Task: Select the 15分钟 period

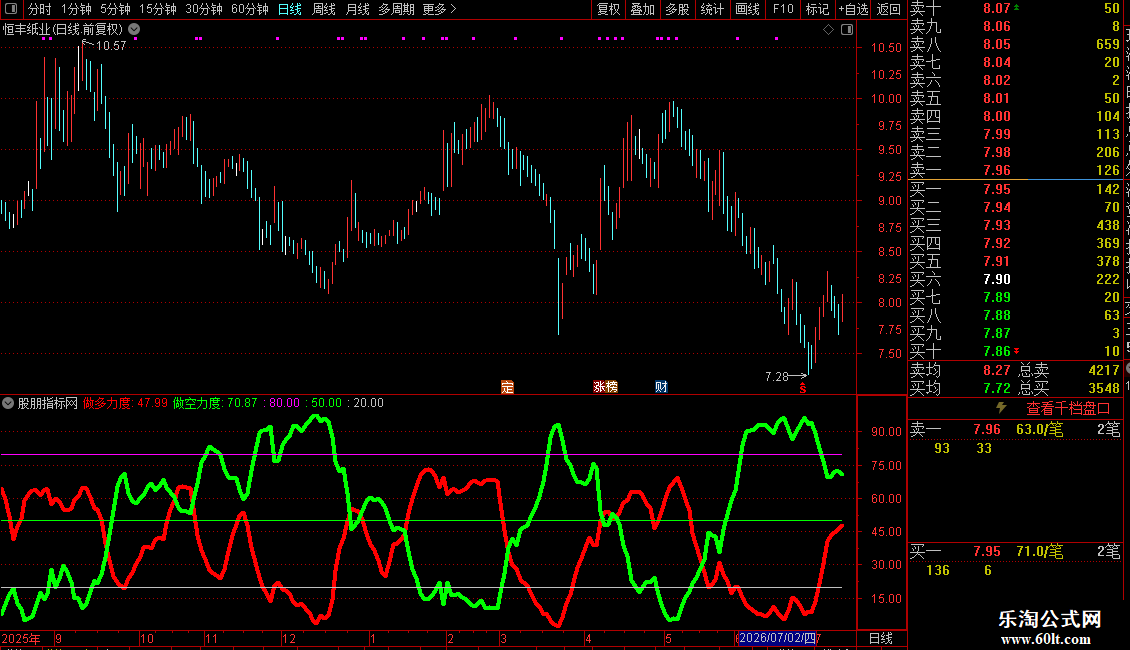Action: 157,9
